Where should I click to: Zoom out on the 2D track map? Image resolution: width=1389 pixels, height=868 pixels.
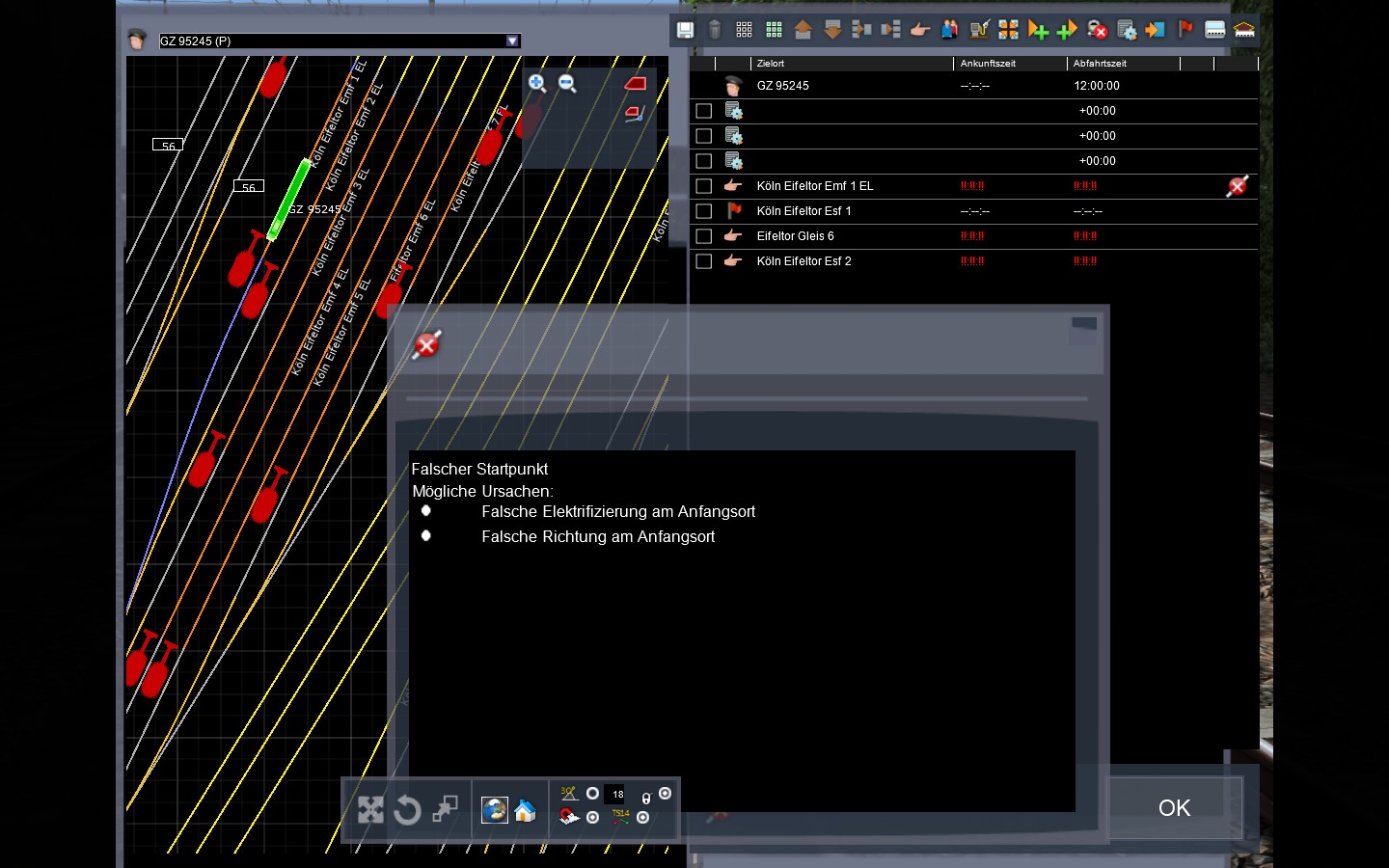coord(568,84)
